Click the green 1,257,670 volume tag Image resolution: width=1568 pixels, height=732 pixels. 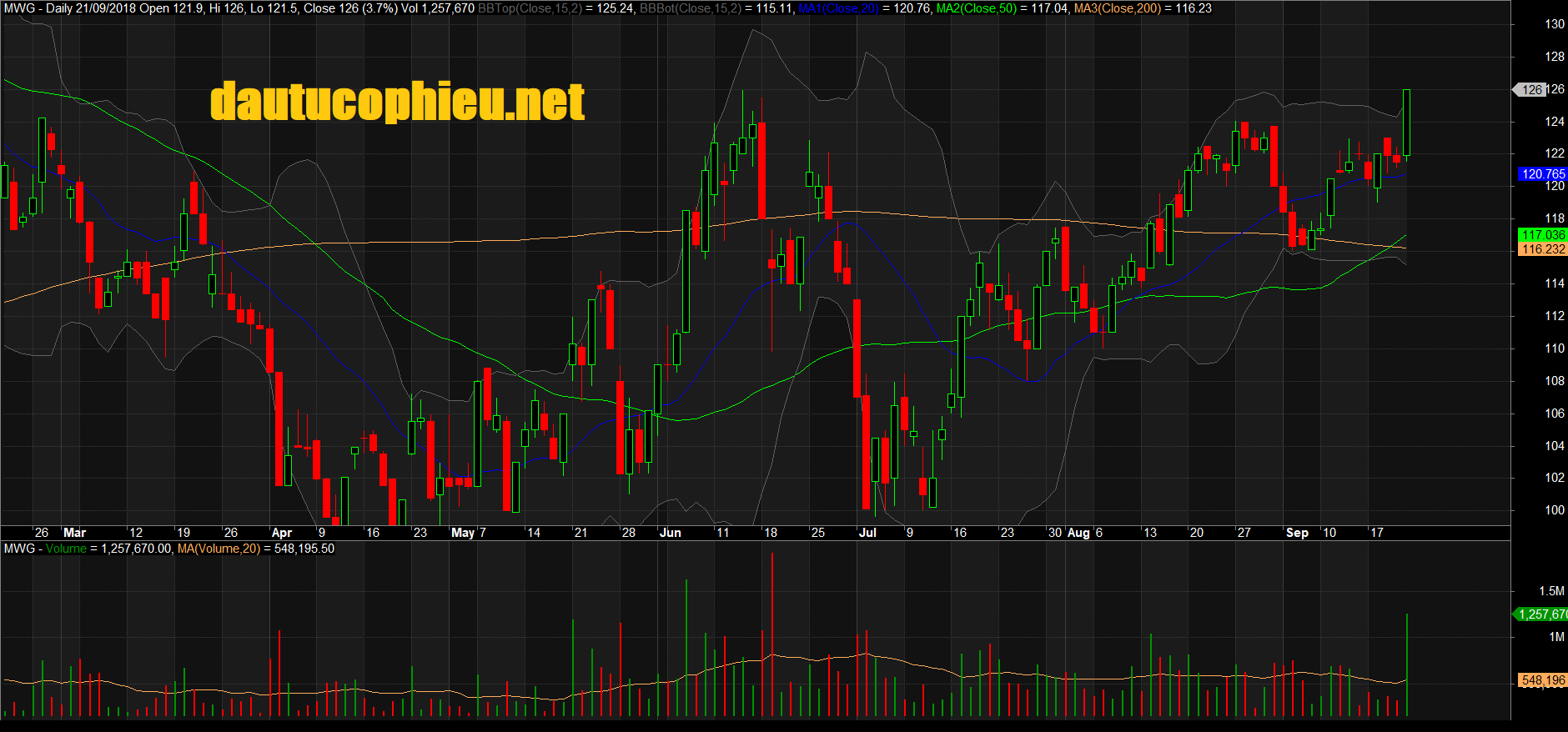(1542, 614)
